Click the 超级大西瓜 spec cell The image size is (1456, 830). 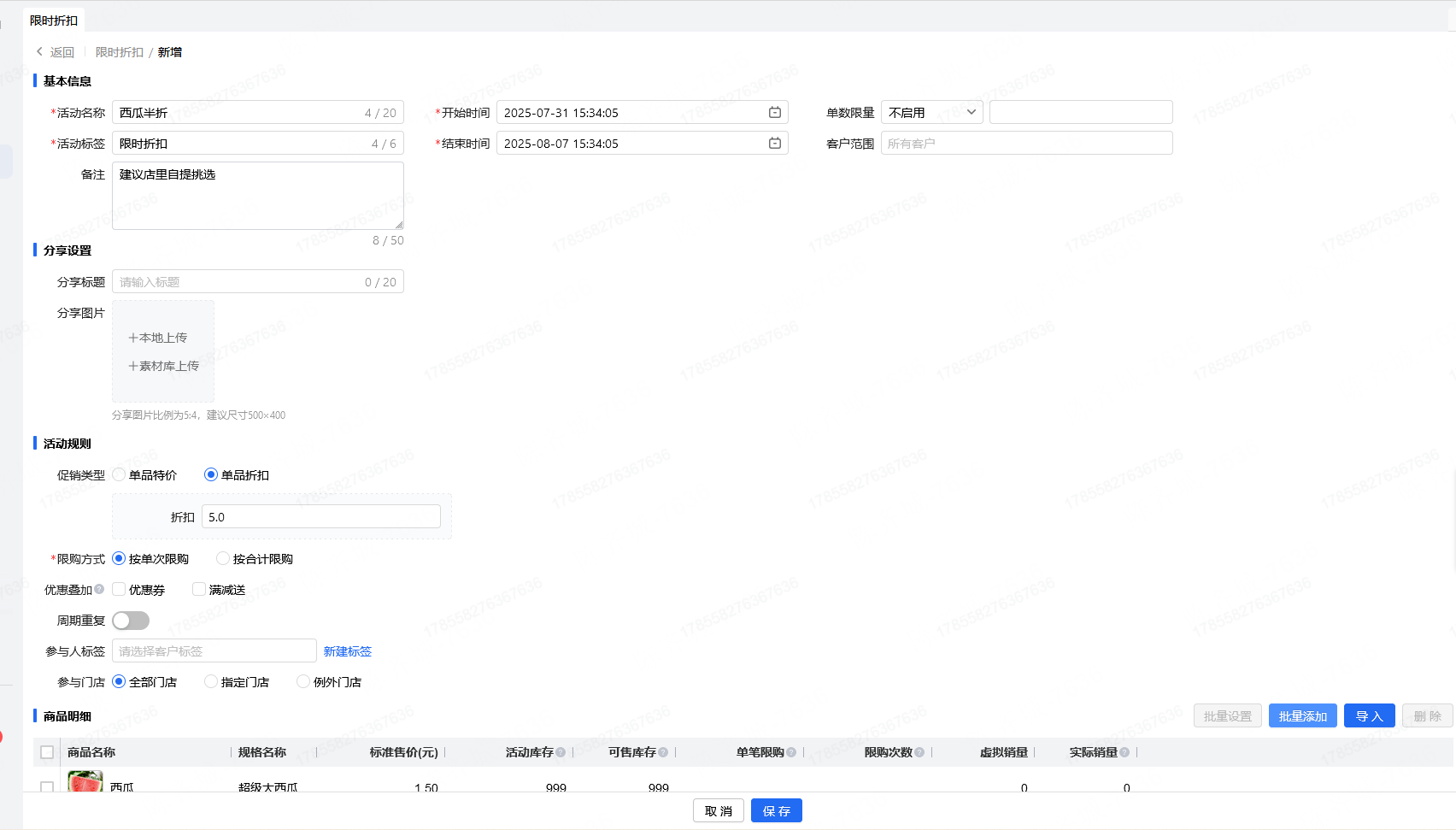click(268, 787)
